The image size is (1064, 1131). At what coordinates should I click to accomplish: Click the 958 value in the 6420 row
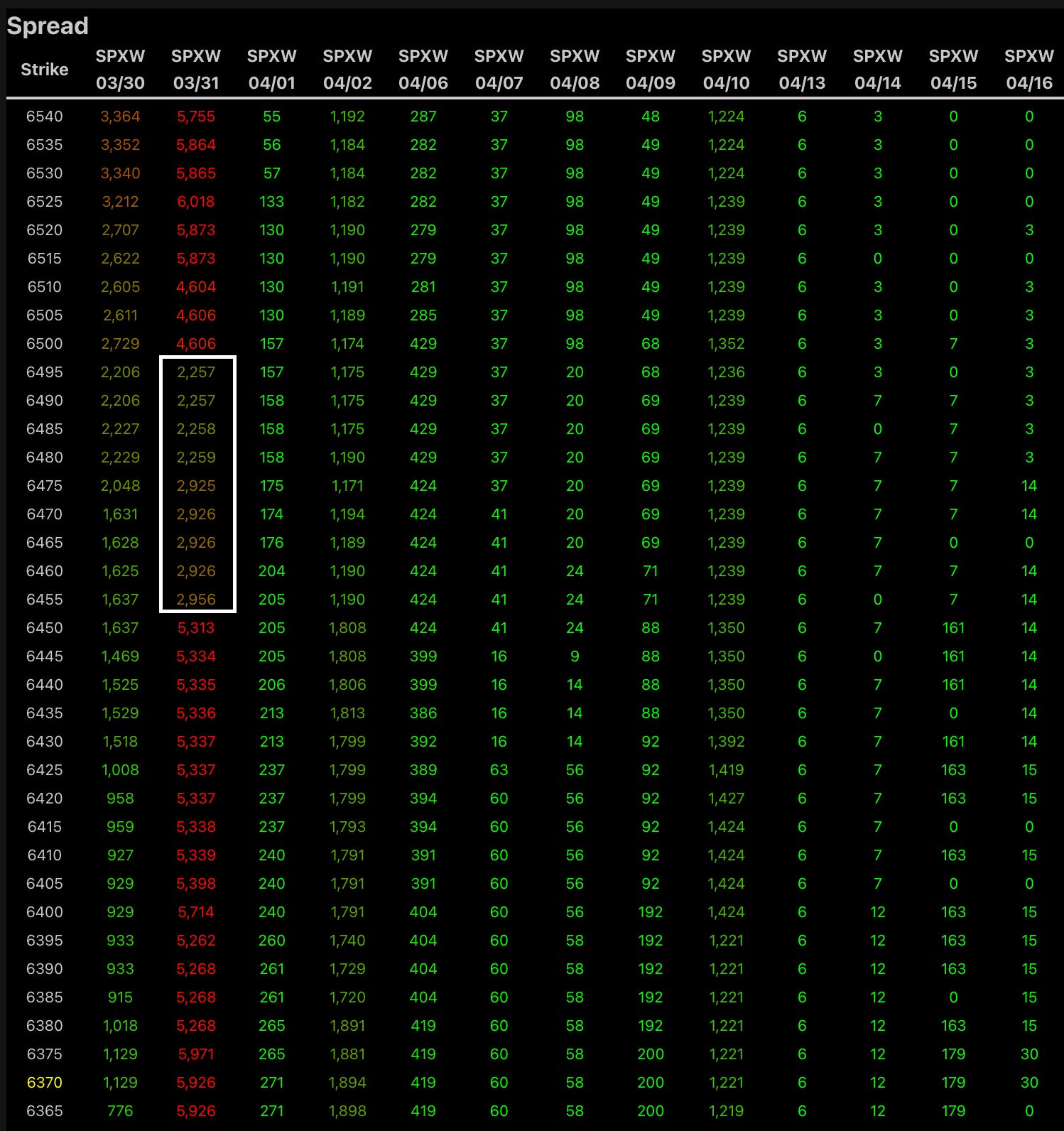(x=120, y=799)
